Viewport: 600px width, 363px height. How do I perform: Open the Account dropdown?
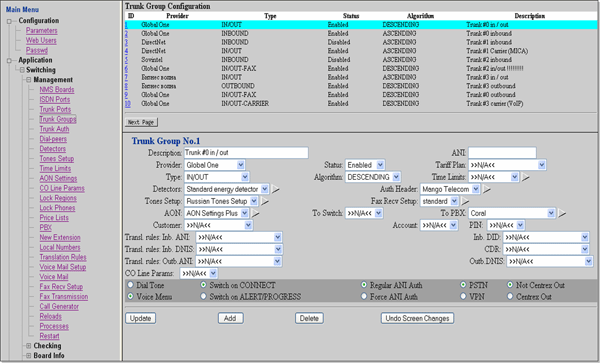tap(439, 225)
